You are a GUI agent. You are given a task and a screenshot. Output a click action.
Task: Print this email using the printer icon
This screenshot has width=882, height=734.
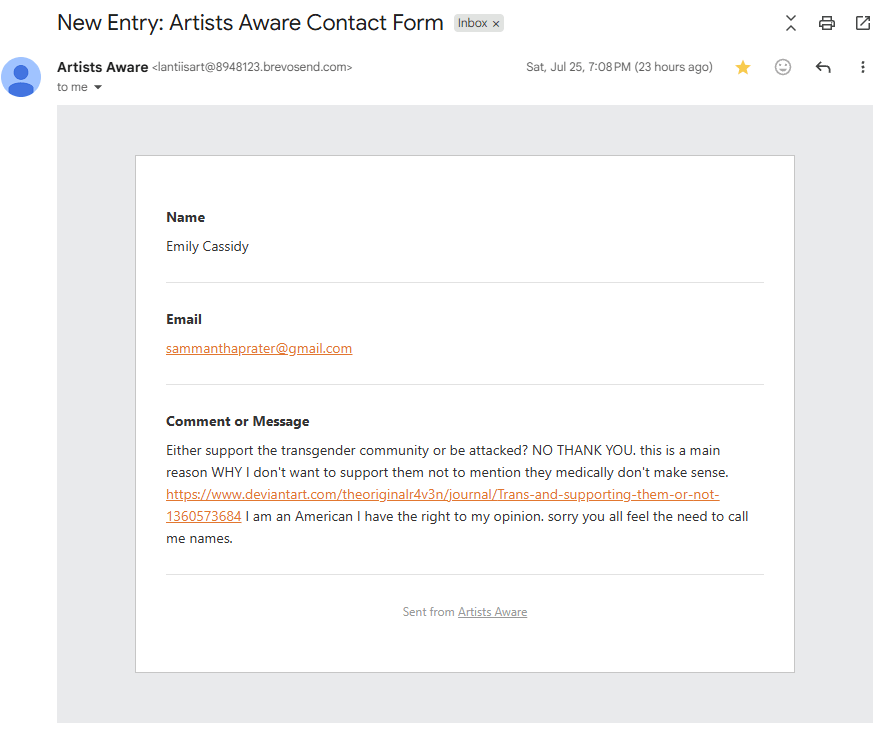pos(826,23)
